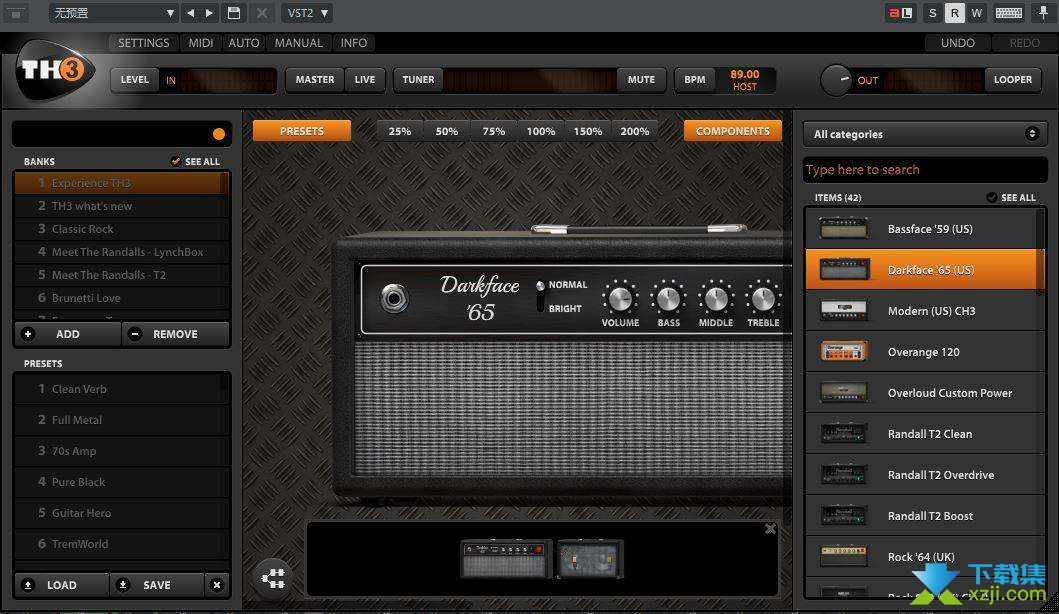Switch to the COMPONENTS tab

click(733, 131)
